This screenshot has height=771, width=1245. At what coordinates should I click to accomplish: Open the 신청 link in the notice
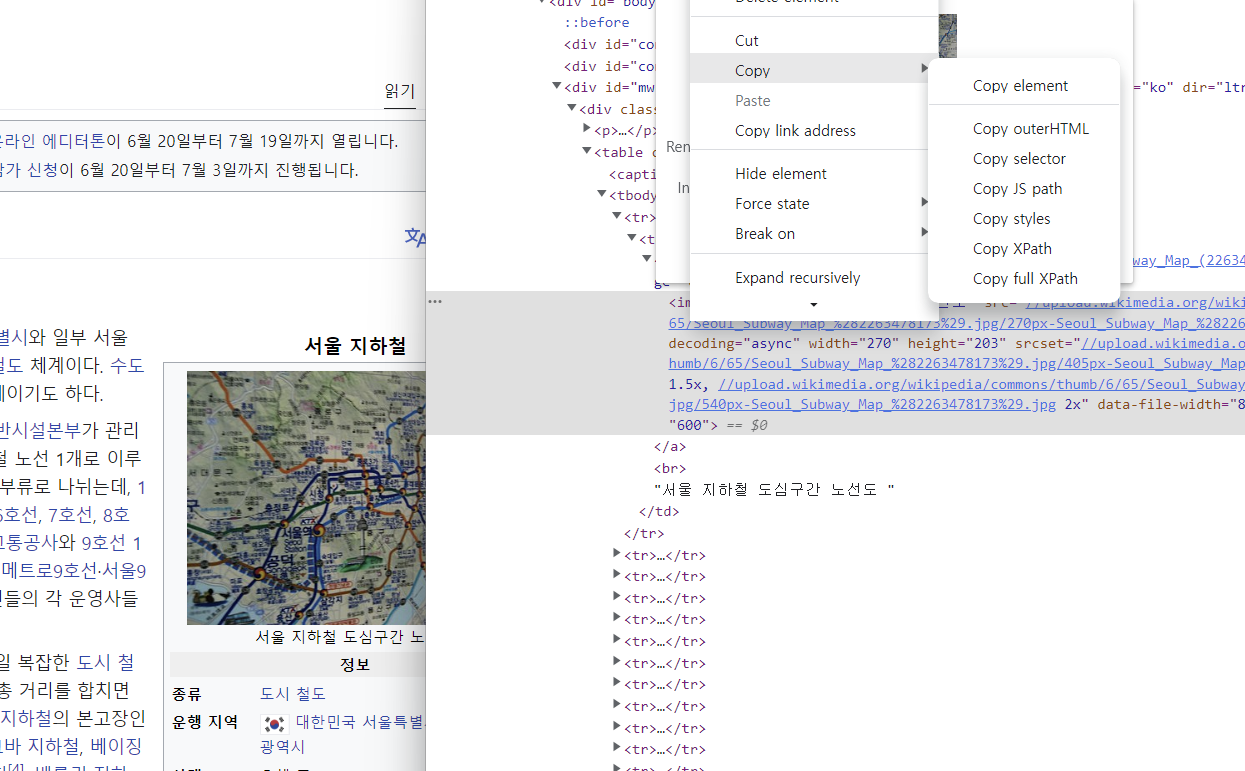pos(43,170)
